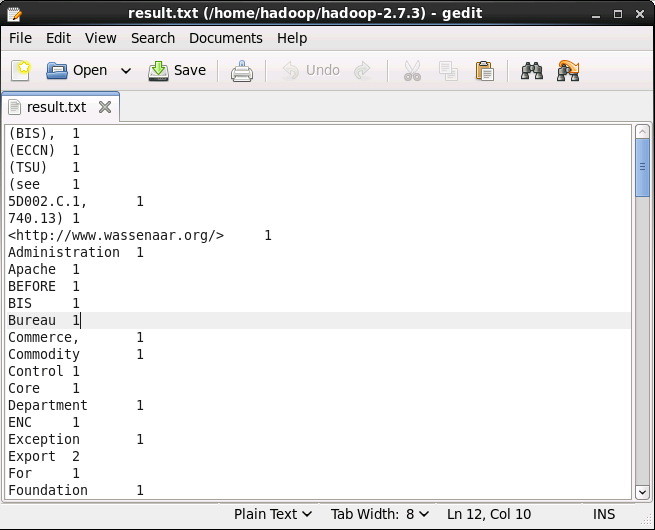The height and width of the screenshot is (530, 655).
Task: Close the gedit window
Action: pos(640,14)
